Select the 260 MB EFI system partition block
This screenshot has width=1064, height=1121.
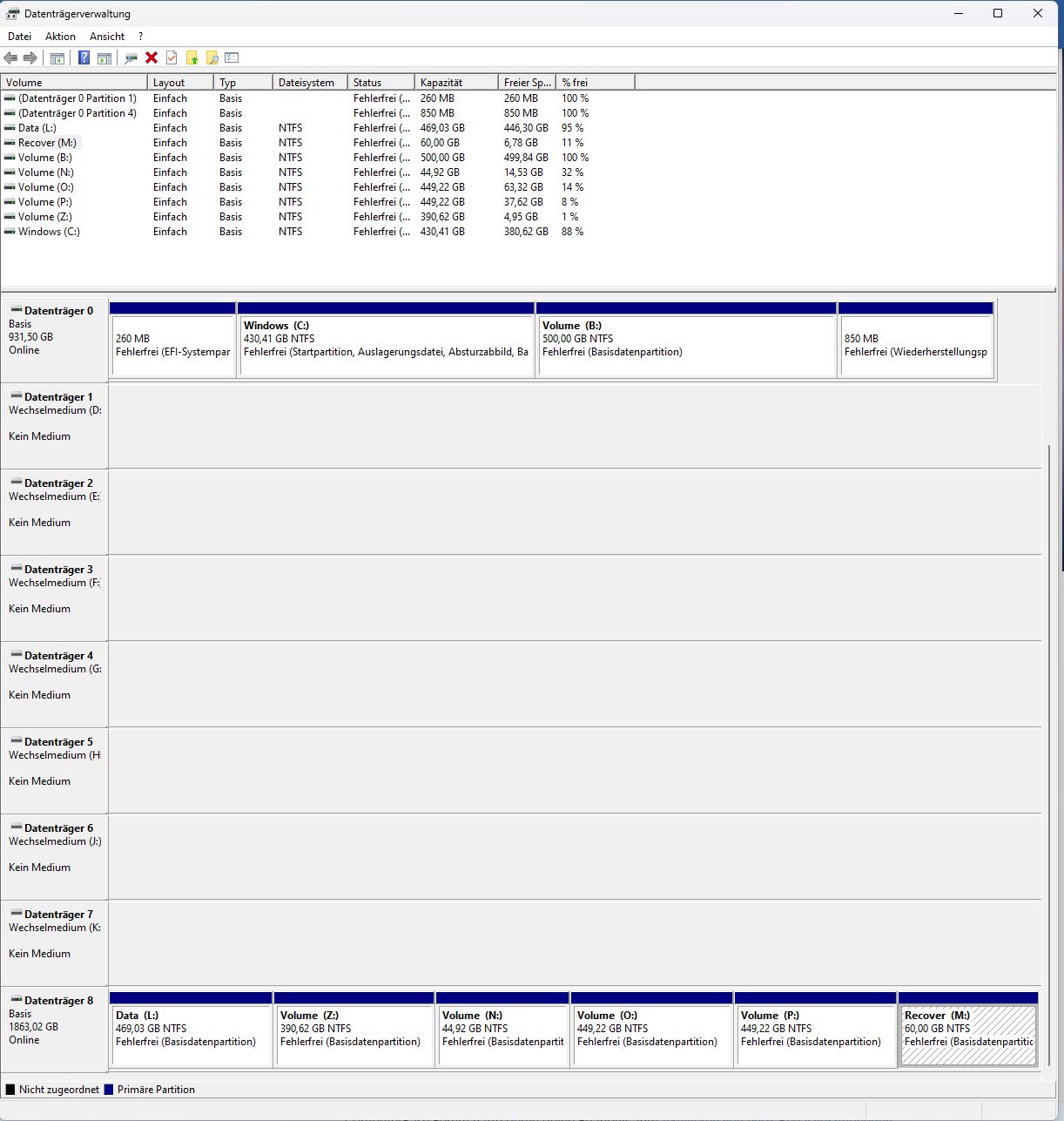pos(172,340)
